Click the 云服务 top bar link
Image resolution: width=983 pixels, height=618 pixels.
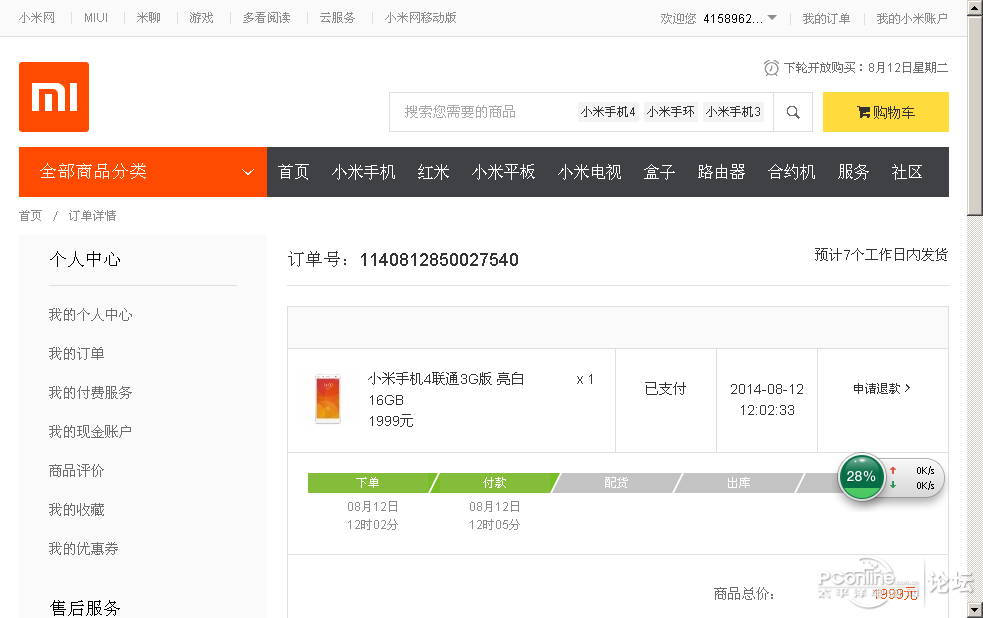pyautogui.click(x=337, y=18)
